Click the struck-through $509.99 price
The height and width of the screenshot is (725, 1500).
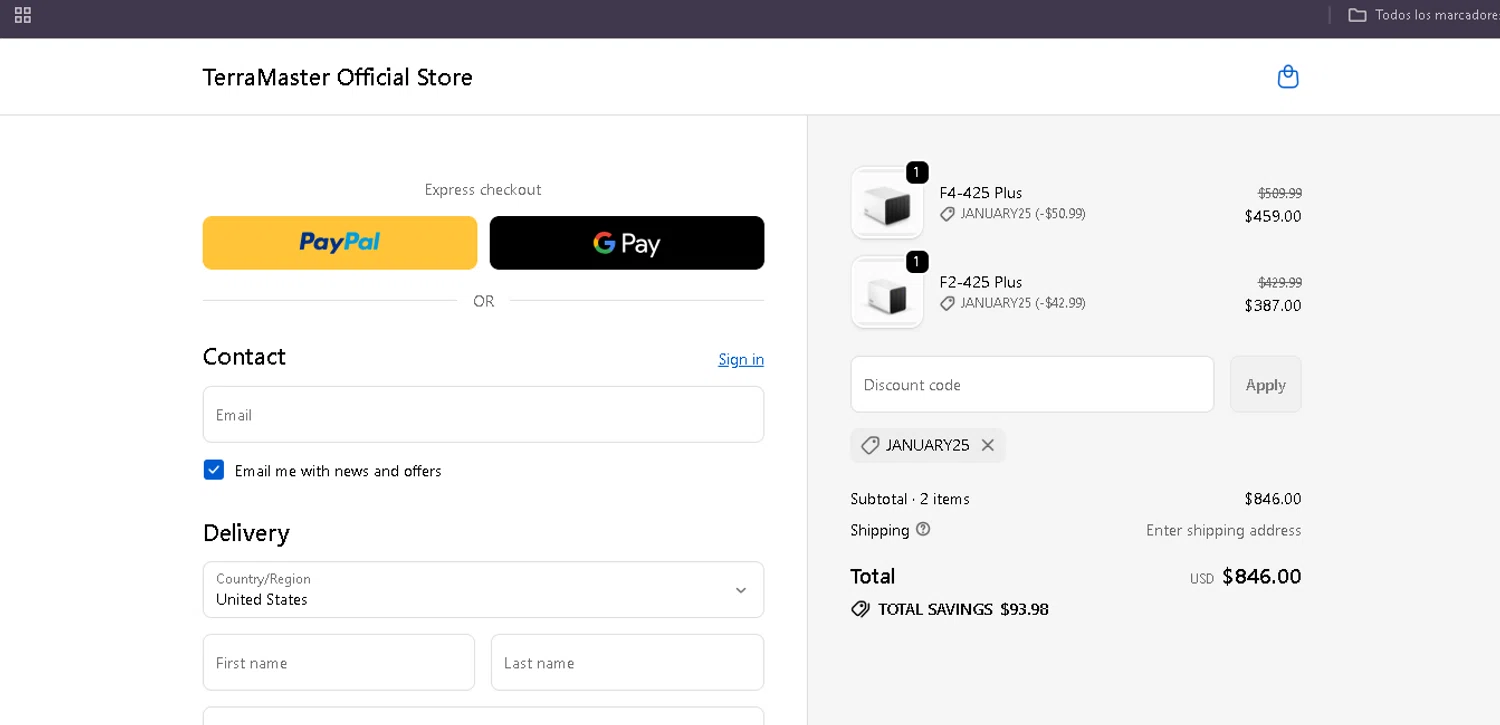click(1280, 193)
